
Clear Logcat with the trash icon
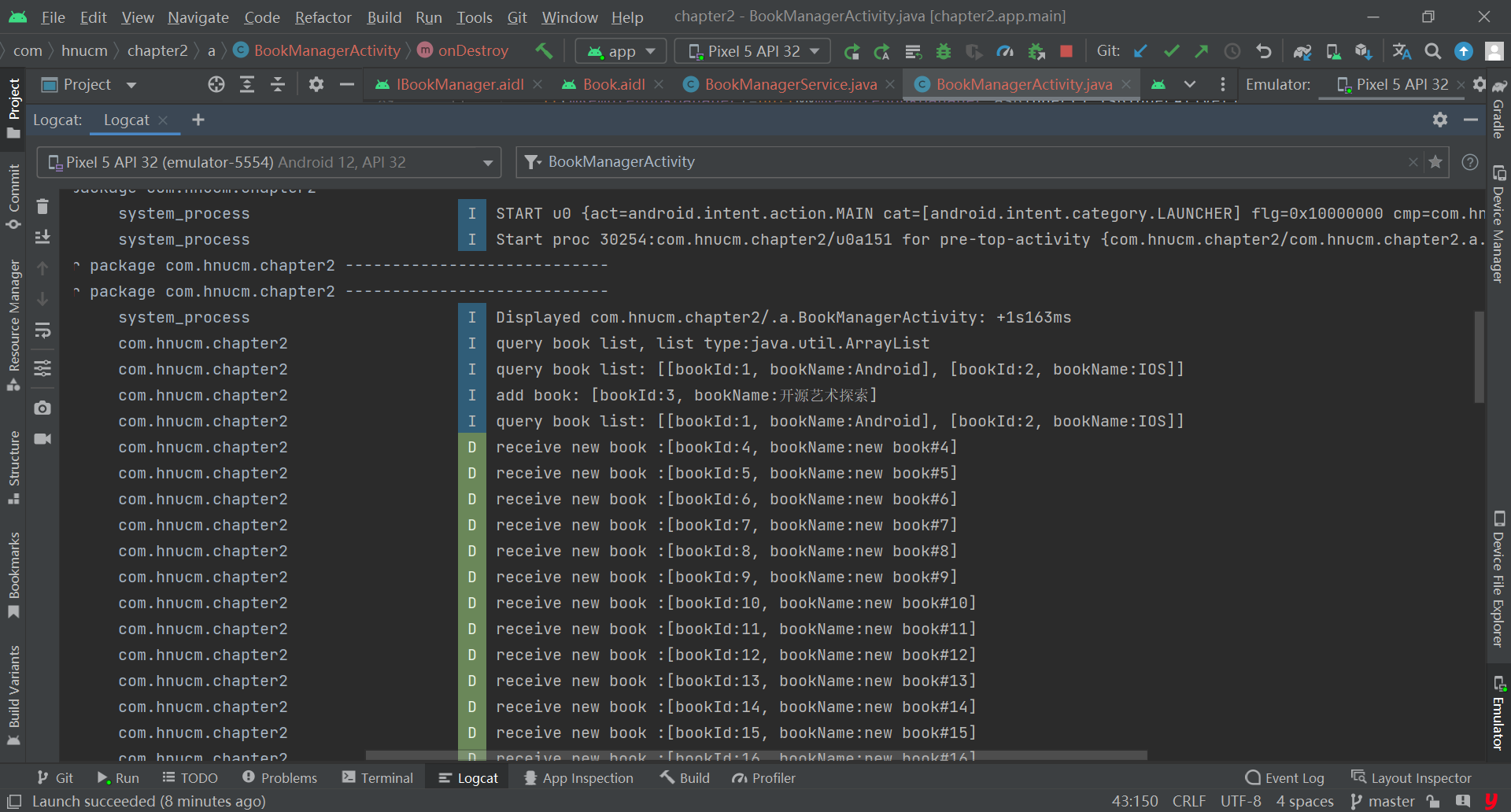[x=42, y=206]
